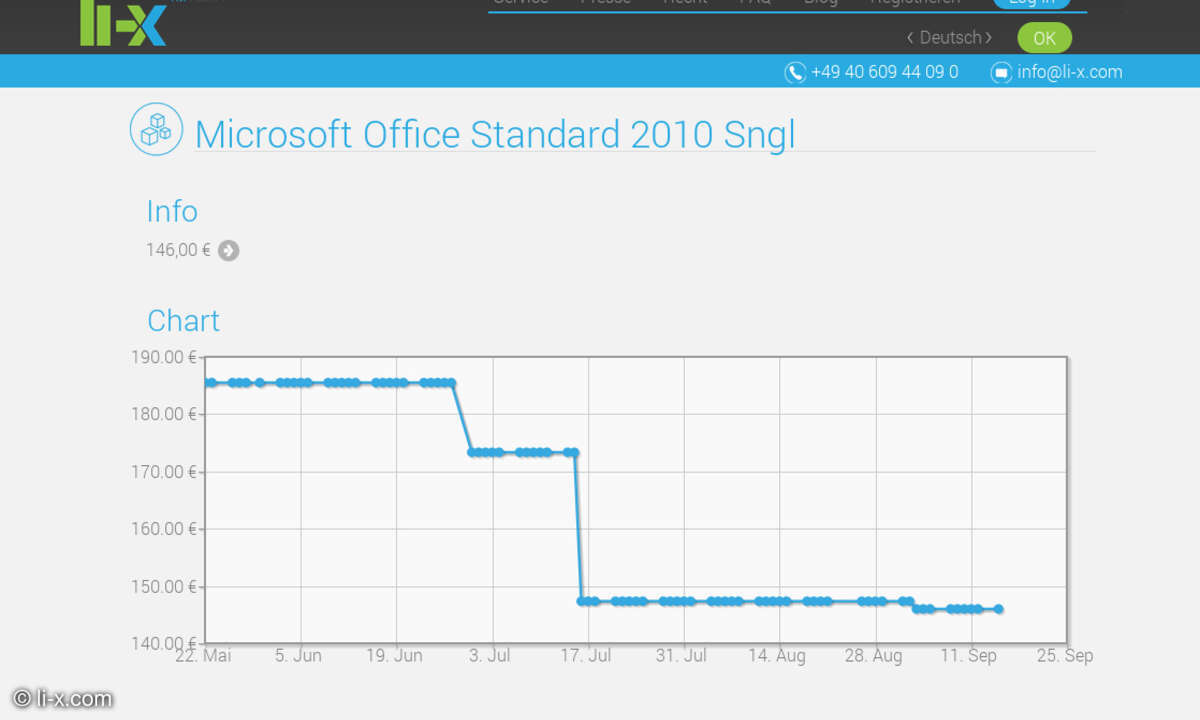Image resolution: width=1200 pixels, height=720 pixels.
Task: Click the Chart section heading
Action: click(183, 320)
